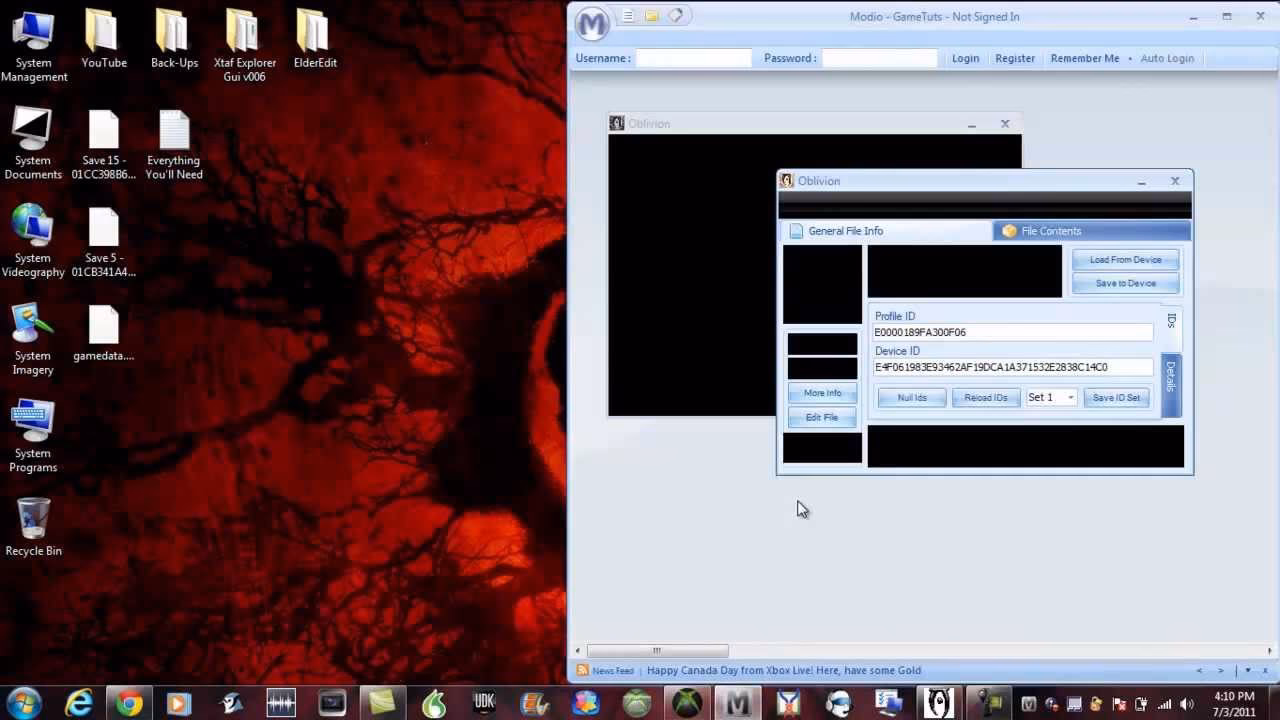Viewport: 1280px width, 720px height.
Task: Click the Modio button in the taskbar
Action: pyautogui.click(x=737, y=703)
